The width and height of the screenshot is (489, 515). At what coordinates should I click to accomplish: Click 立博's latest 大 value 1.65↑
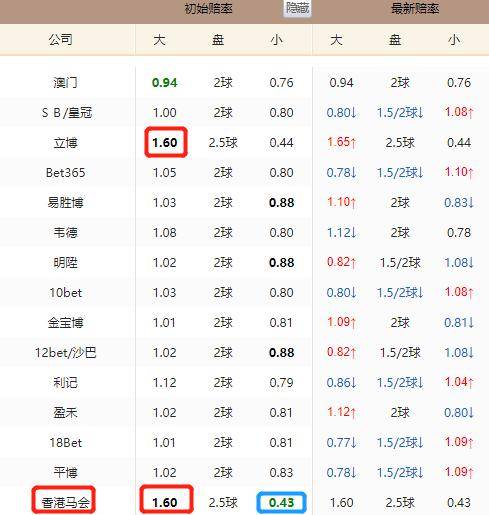[341, 142]
